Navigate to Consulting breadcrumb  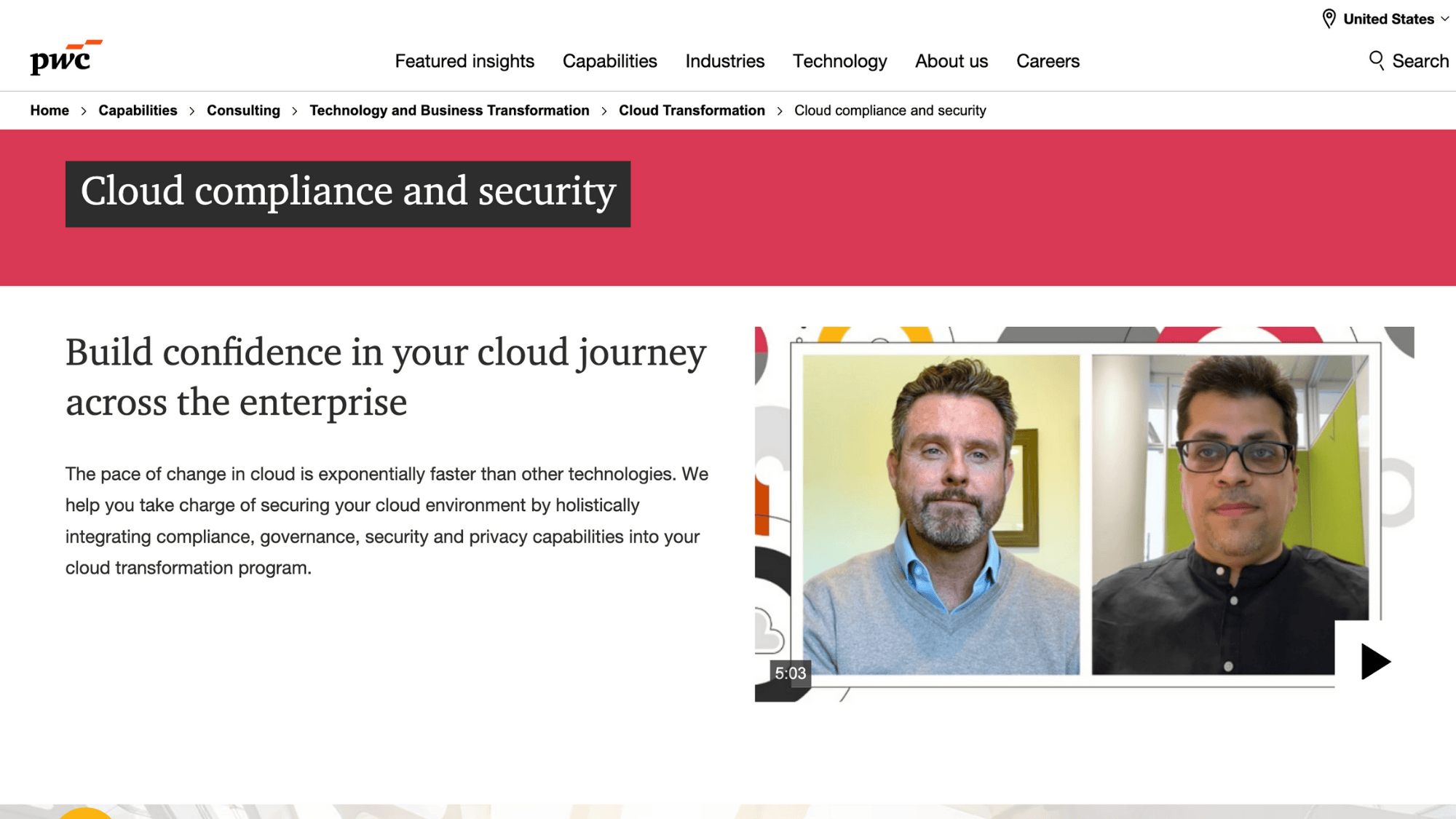[243, 111]
